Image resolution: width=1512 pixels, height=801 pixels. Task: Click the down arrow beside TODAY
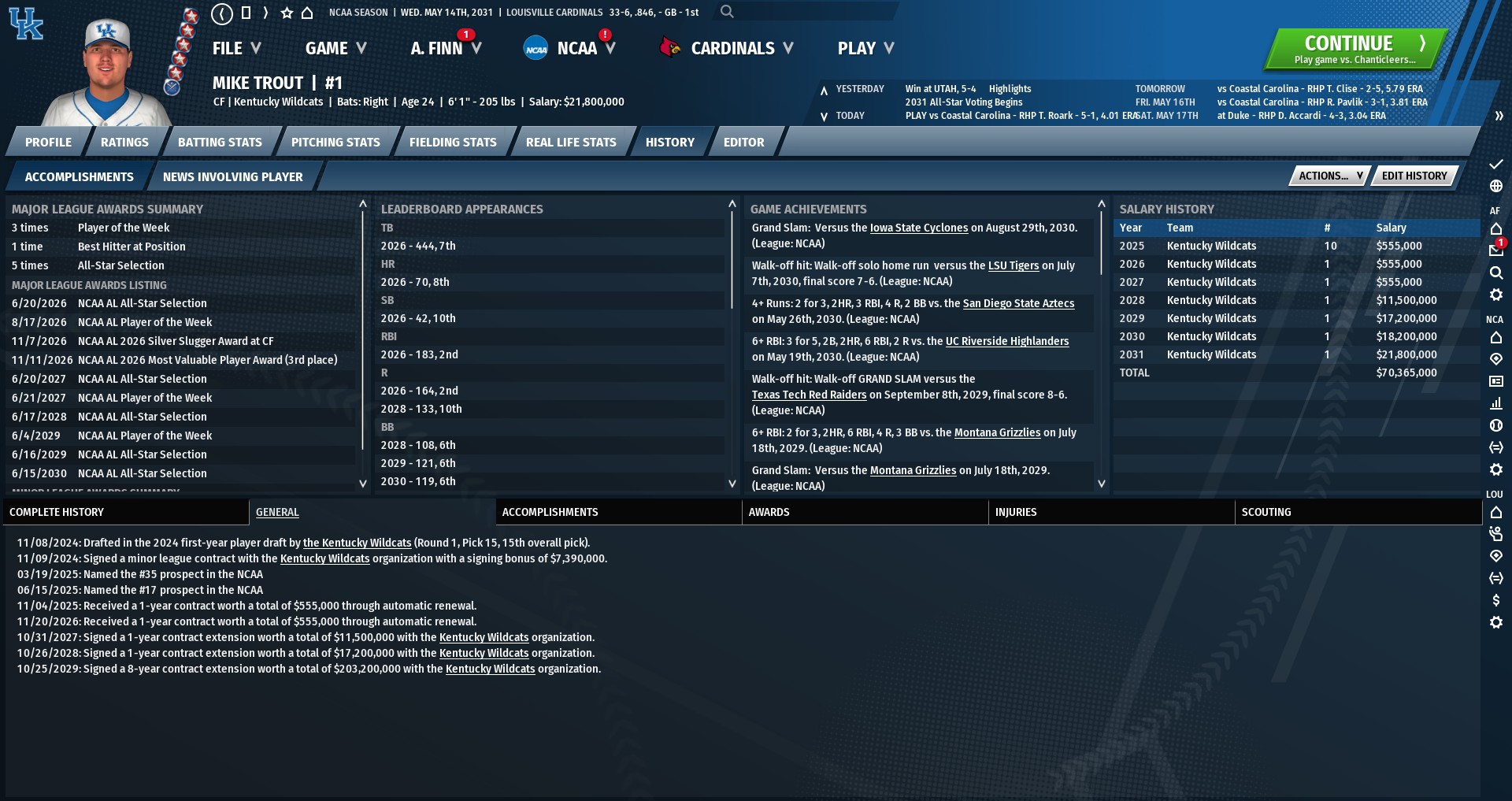[824, 117]
